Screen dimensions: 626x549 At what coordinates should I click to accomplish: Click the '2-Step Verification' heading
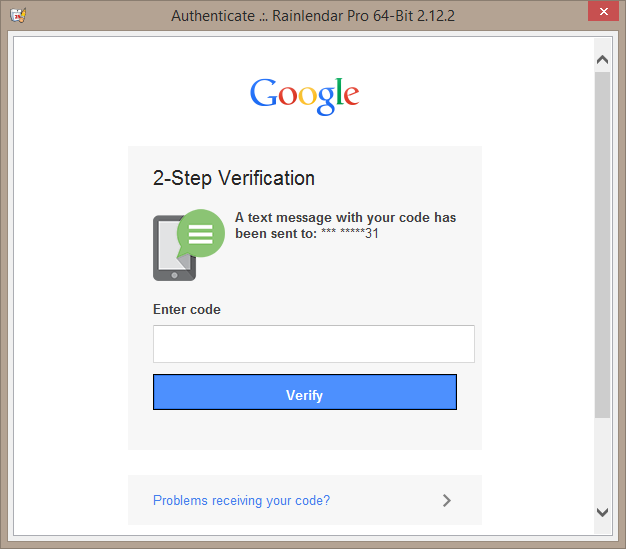pos(234,178)
